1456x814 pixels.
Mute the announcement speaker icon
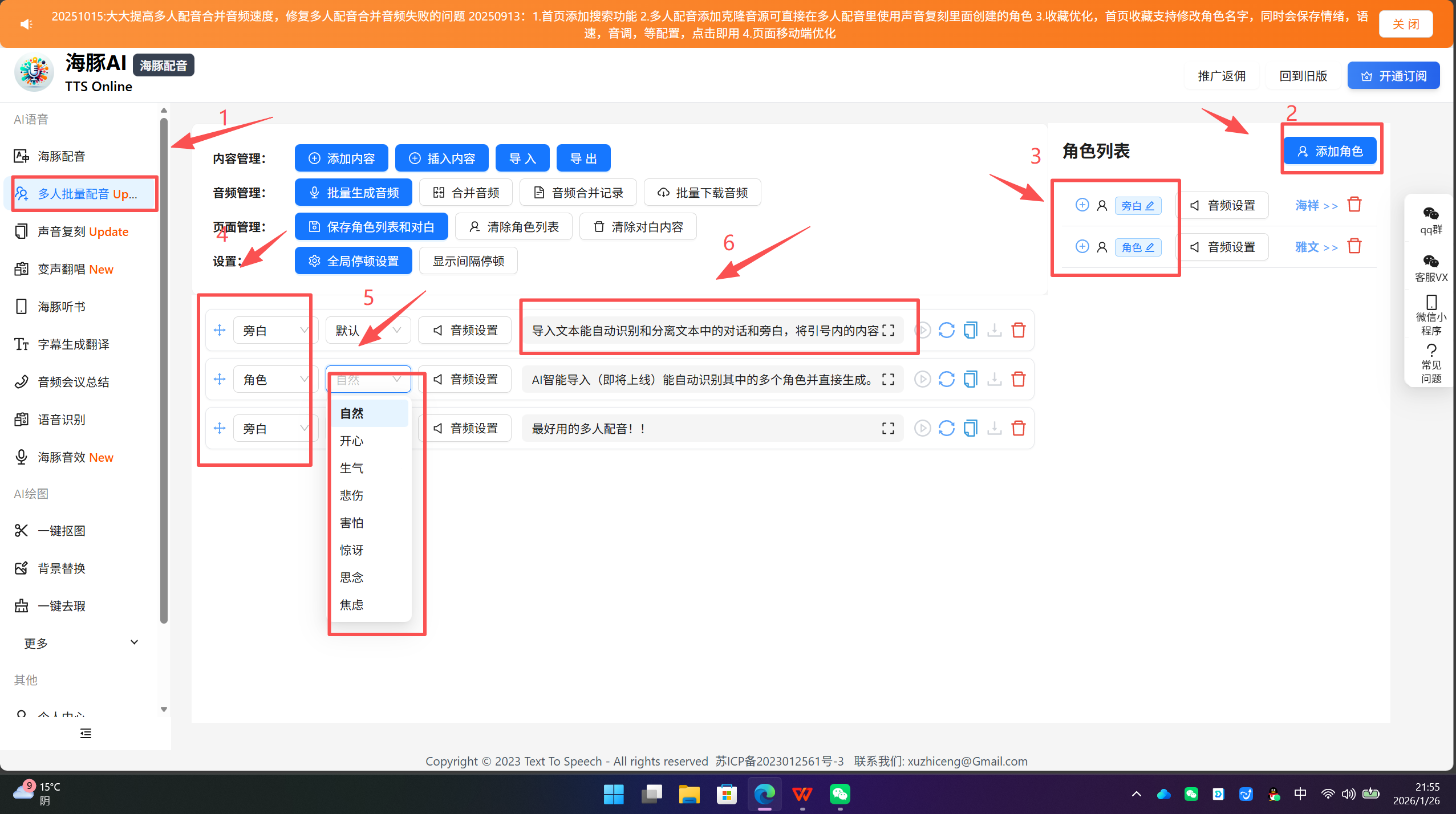coord(26,24)
